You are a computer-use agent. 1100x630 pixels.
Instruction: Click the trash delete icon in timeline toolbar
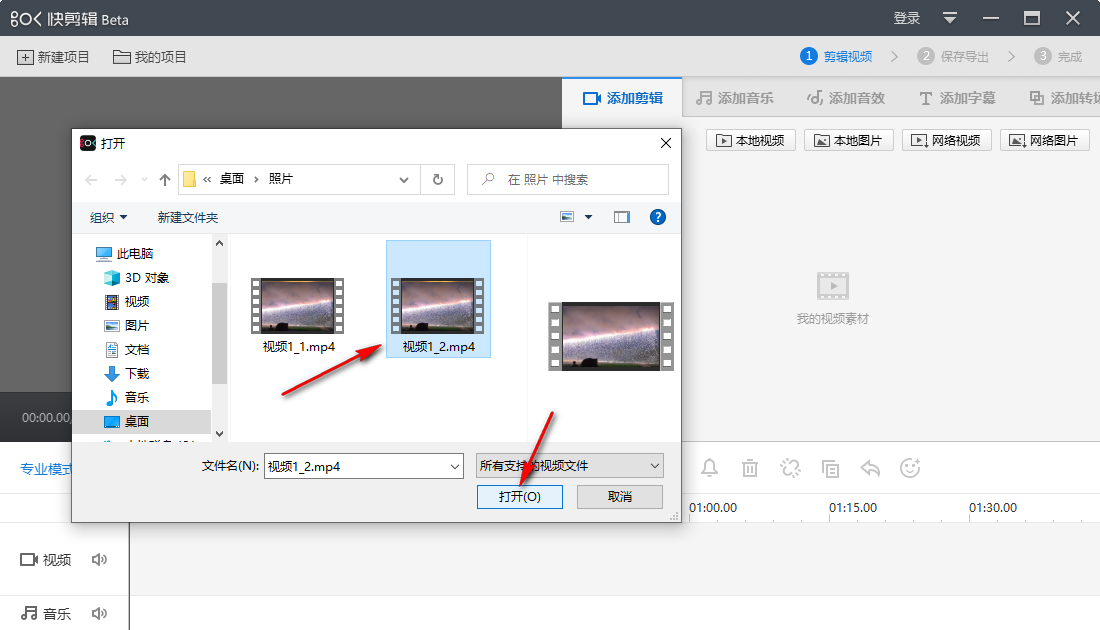coord(750,468)
